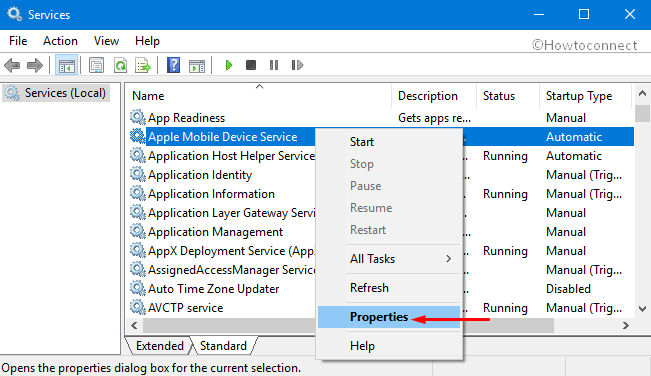Sort by the Name column header
This screenshot has height=376, width=651.
[x=258, y=96]
